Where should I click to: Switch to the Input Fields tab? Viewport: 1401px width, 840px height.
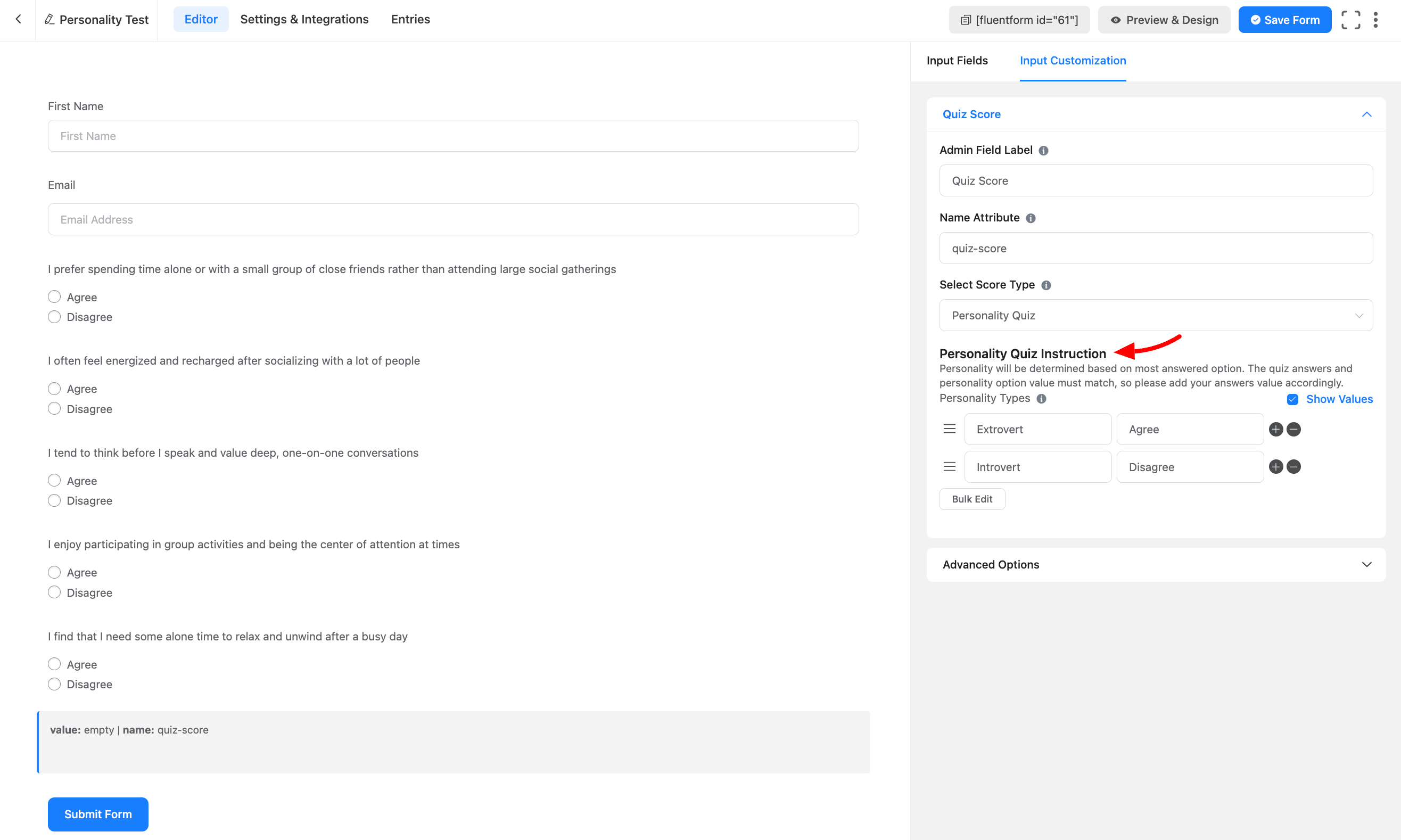[x=957, y=61]
